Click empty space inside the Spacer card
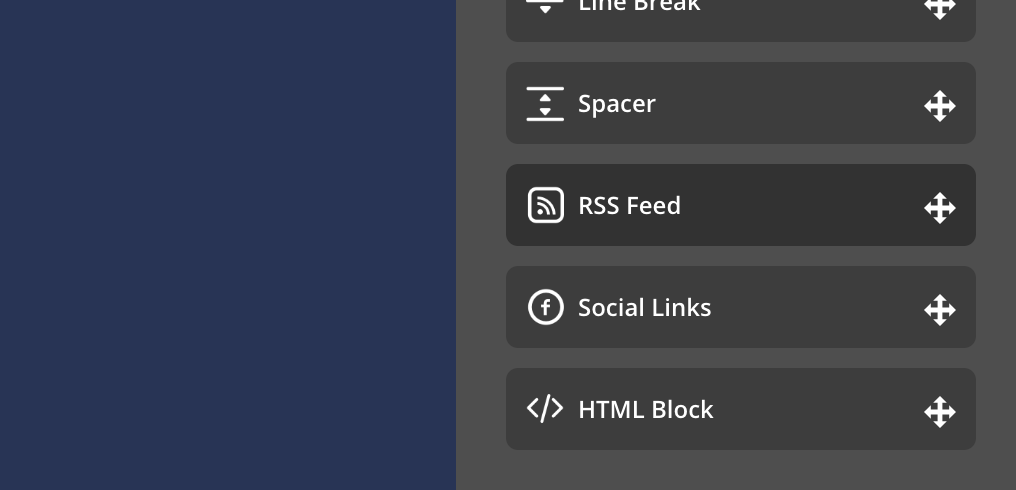Viewport: 1016px width, 490px height. pyautogui.click(x=790, y=104)
